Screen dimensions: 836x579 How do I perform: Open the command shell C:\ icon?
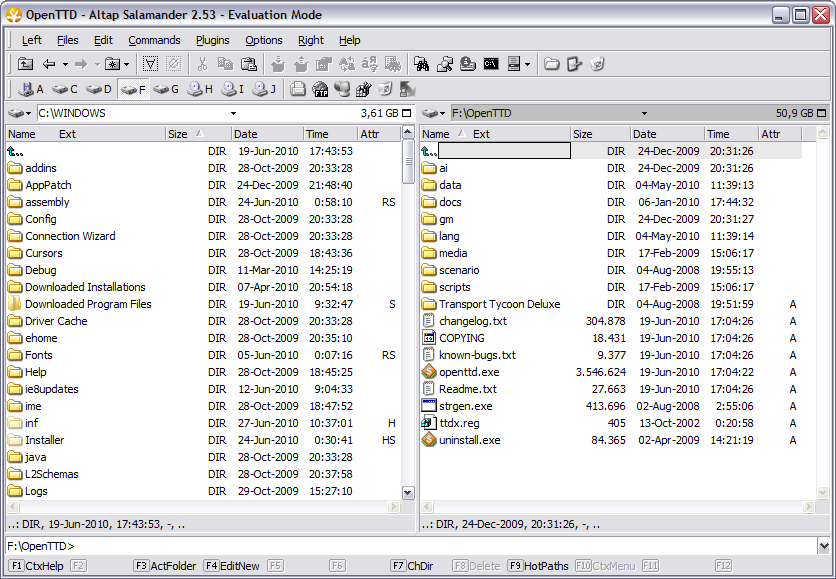[491, 65]
